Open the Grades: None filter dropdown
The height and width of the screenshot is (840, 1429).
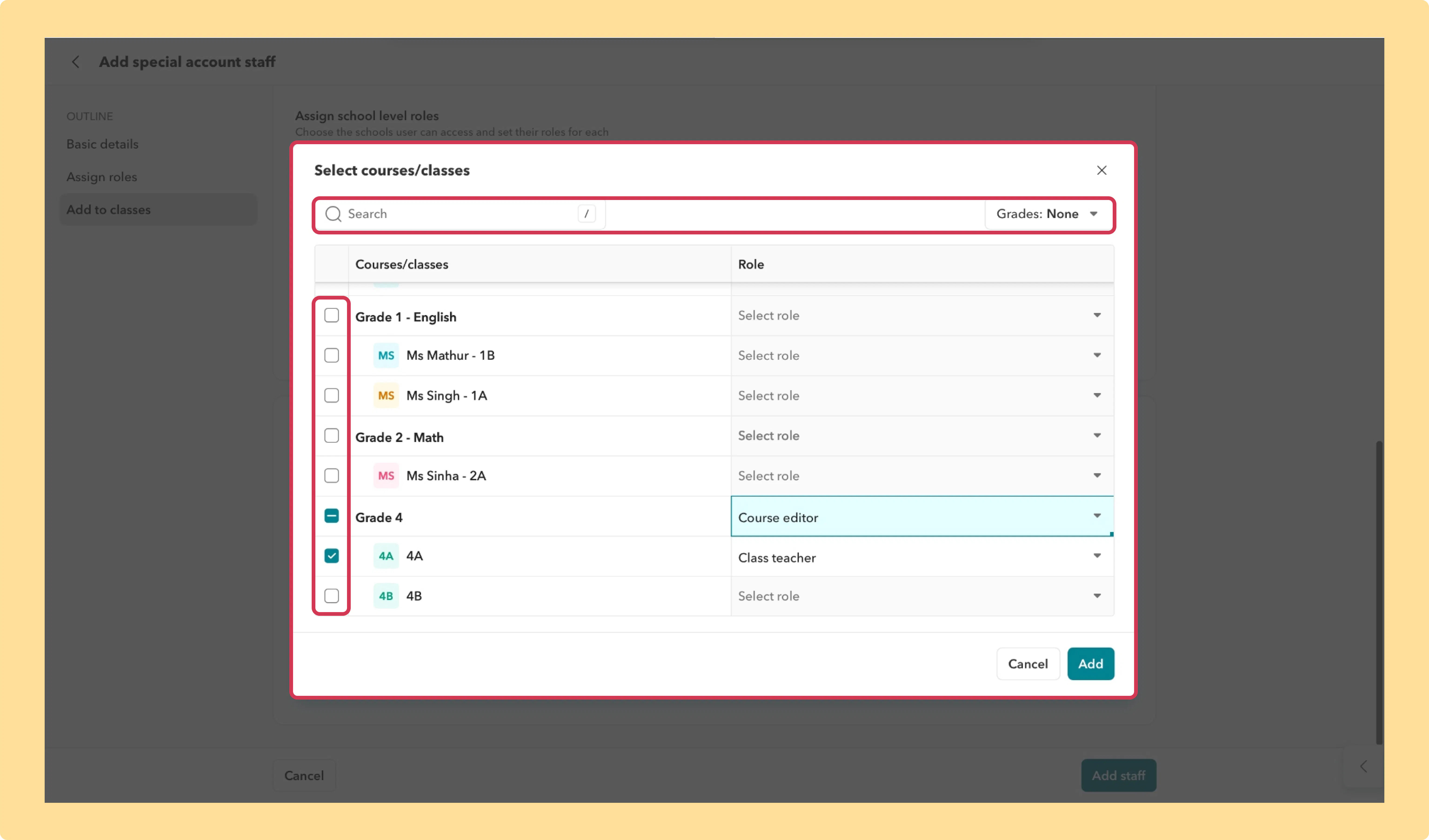pyautogui.click(x=1048, y=214)
